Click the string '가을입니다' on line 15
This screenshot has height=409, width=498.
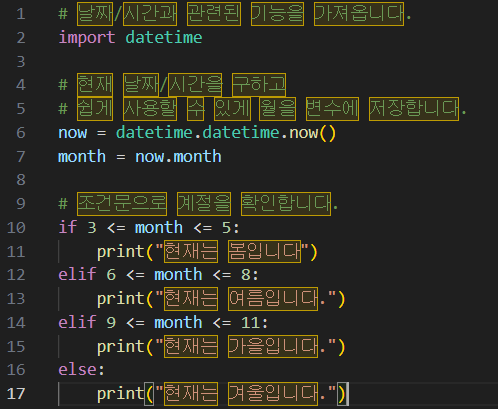(273, 346)
